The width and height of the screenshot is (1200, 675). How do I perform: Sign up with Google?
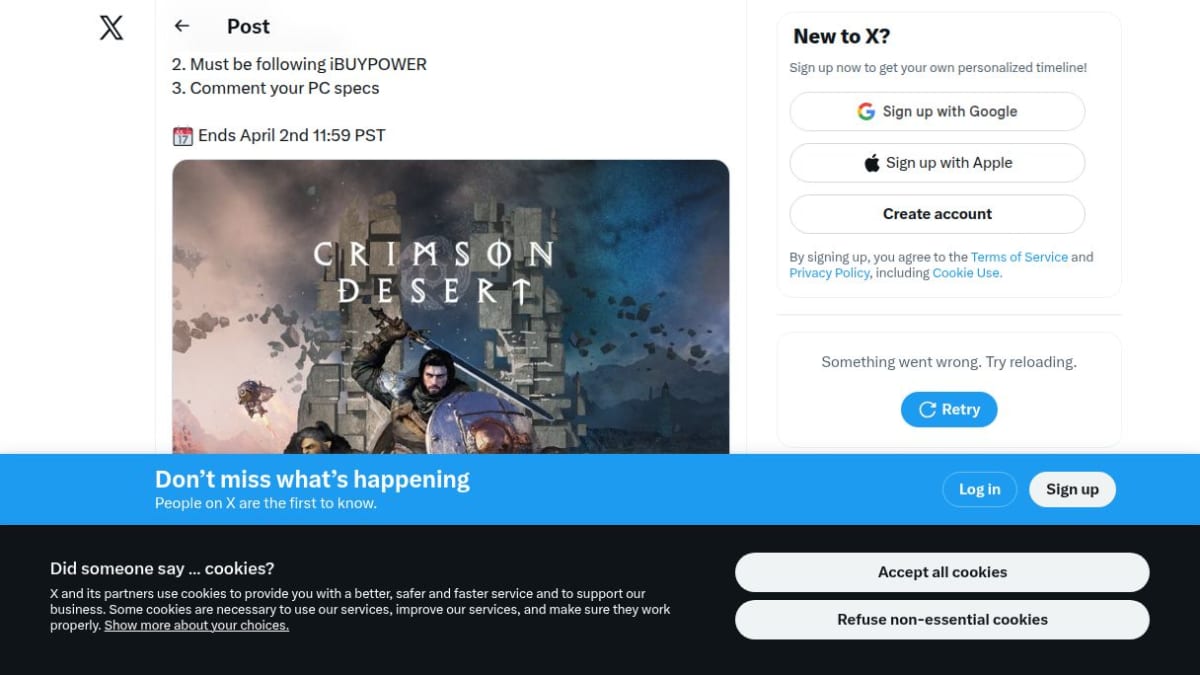pos(937,111)
